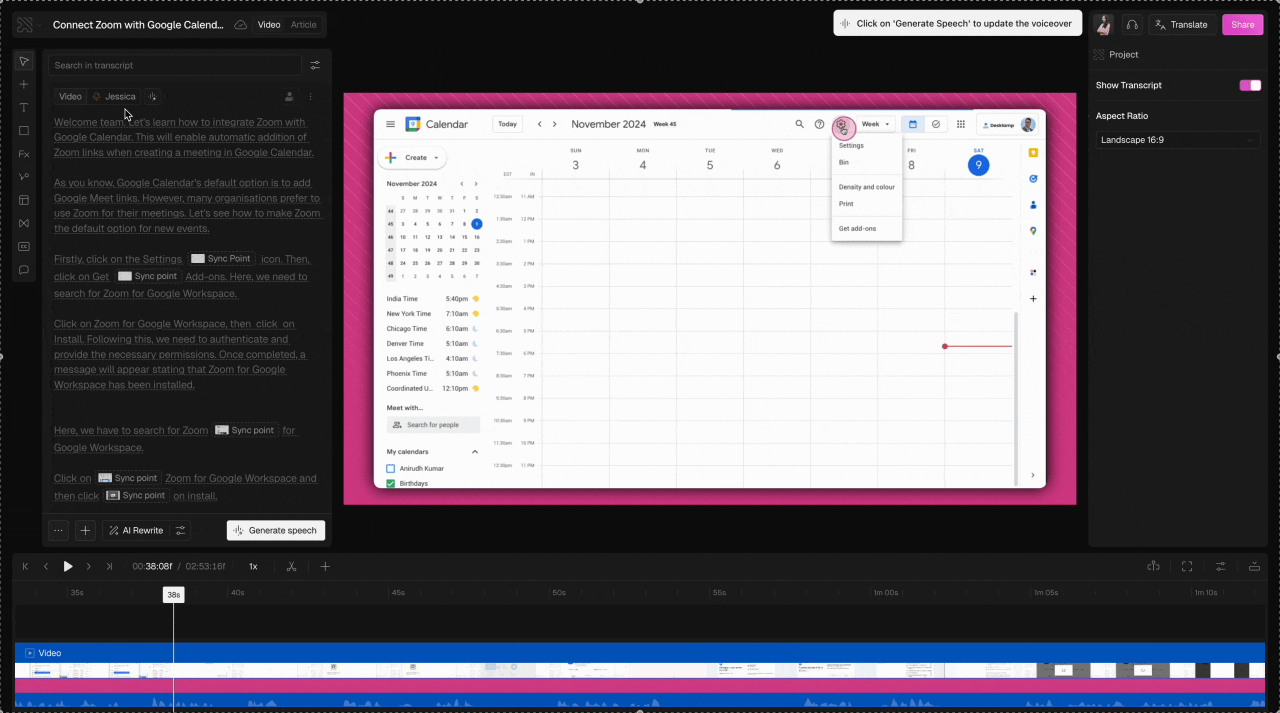Click the 'As you know' transcript paragraph
Viewport: 1280px width, 713px height.
point(188,206)
